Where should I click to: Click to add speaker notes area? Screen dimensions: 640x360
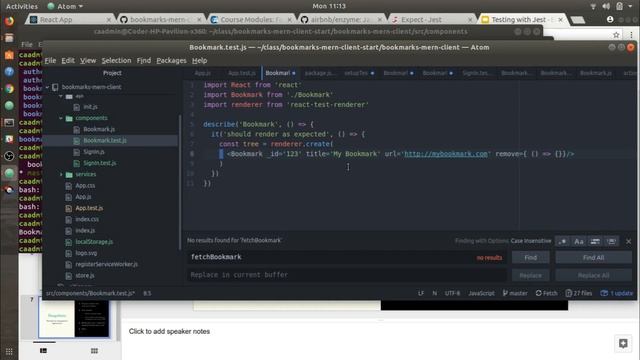click(169, 331)
